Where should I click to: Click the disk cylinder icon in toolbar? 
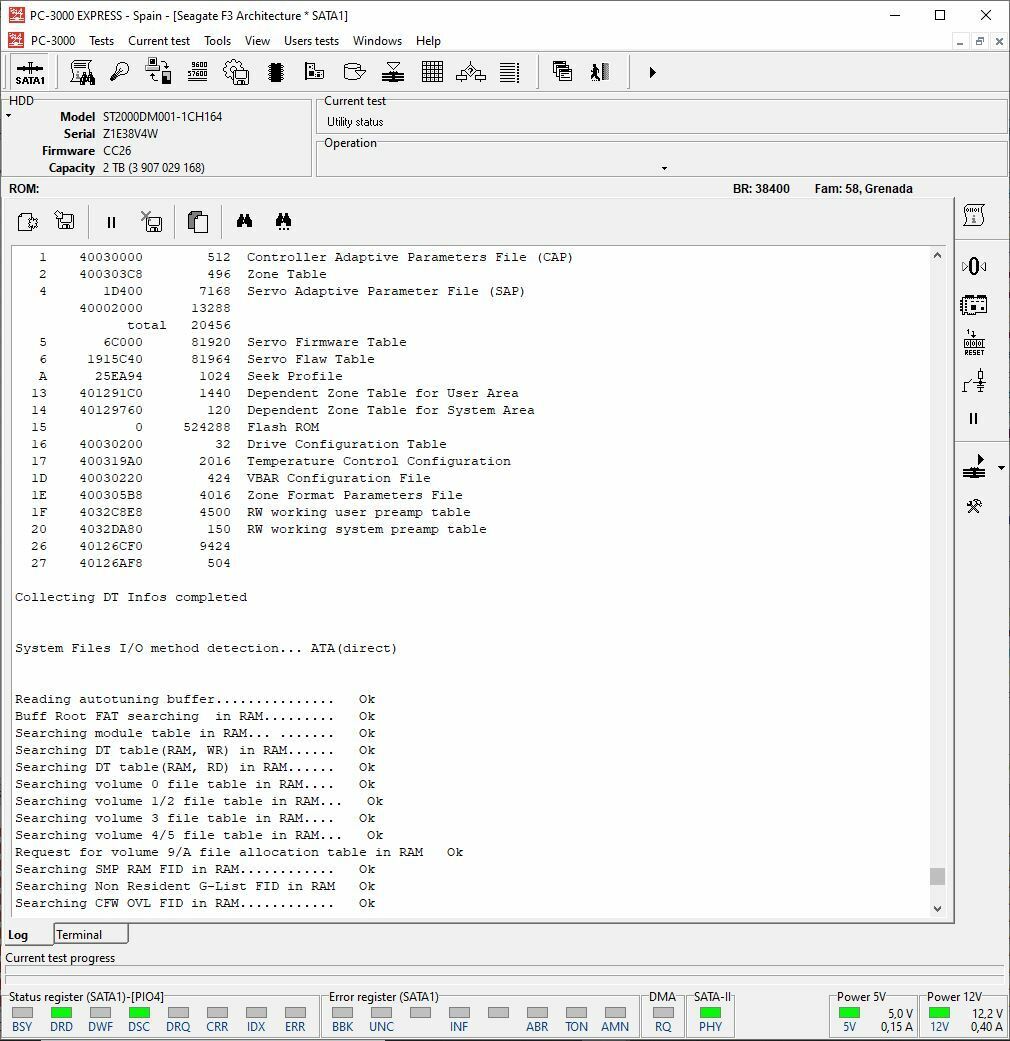pyautogui.click(x=354, y=72)
